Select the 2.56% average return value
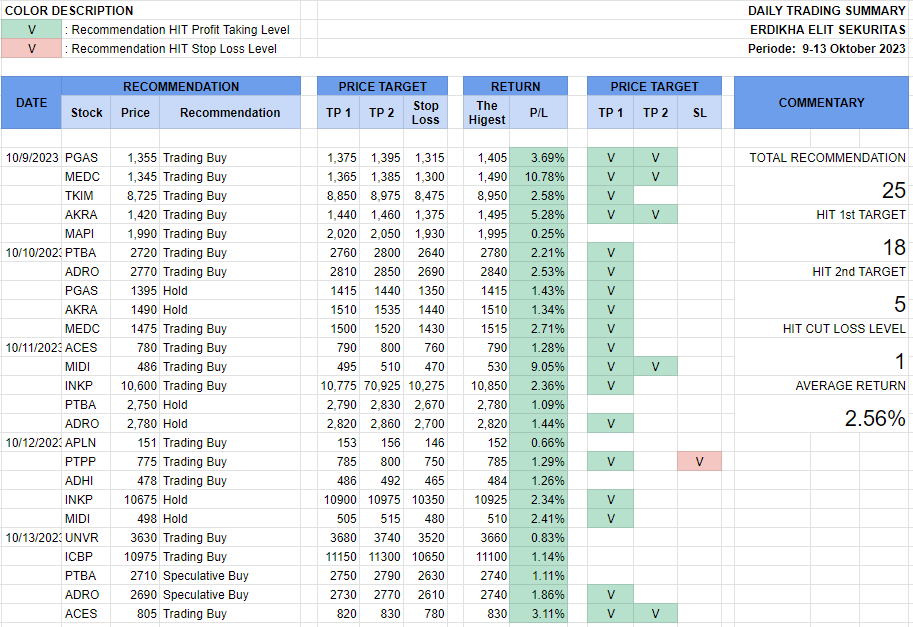The height and width of the screenshot is (627, 913). [875, 419]
